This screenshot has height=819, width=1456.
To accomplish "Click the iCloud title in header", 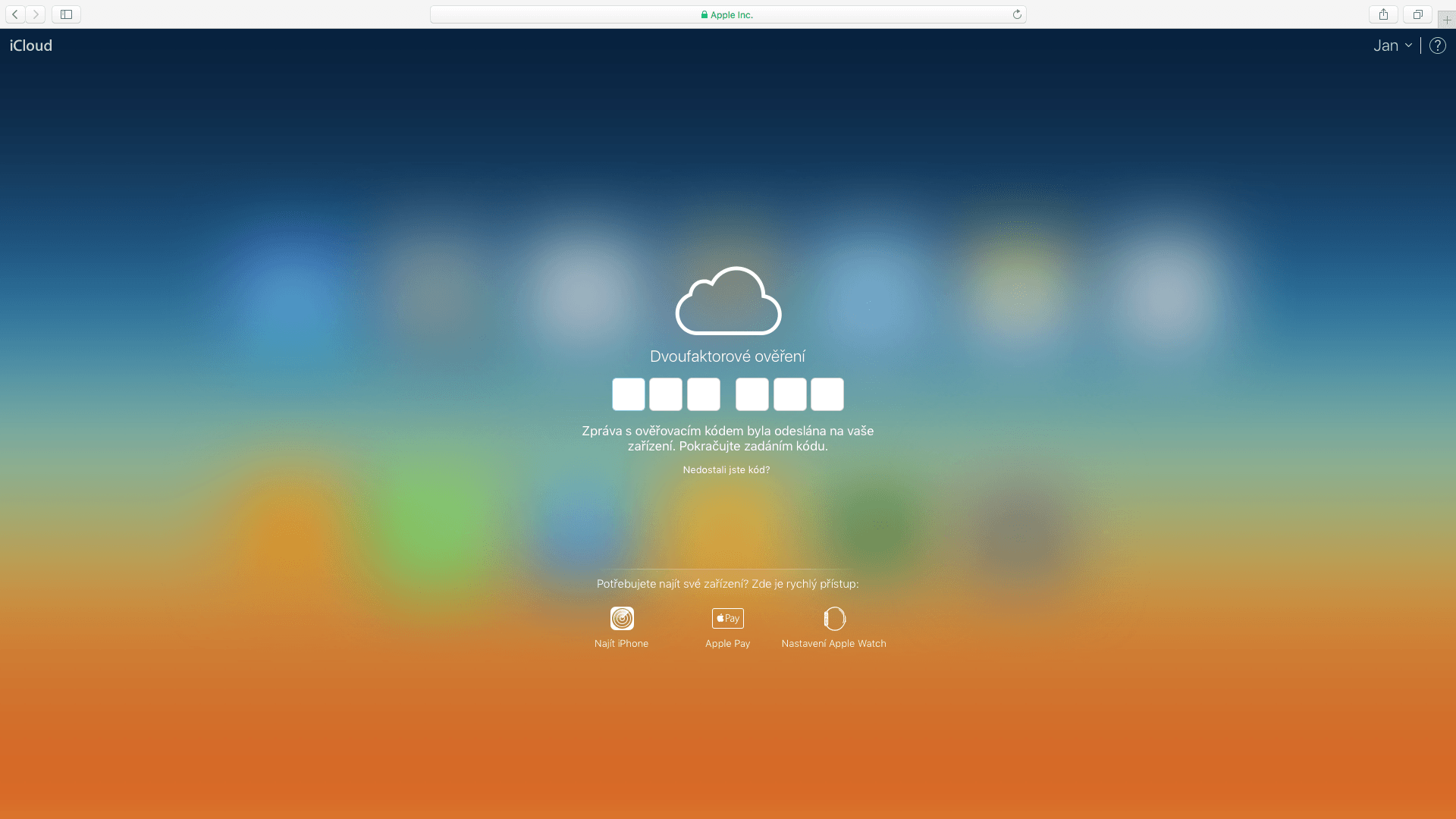I will [31, 45].
